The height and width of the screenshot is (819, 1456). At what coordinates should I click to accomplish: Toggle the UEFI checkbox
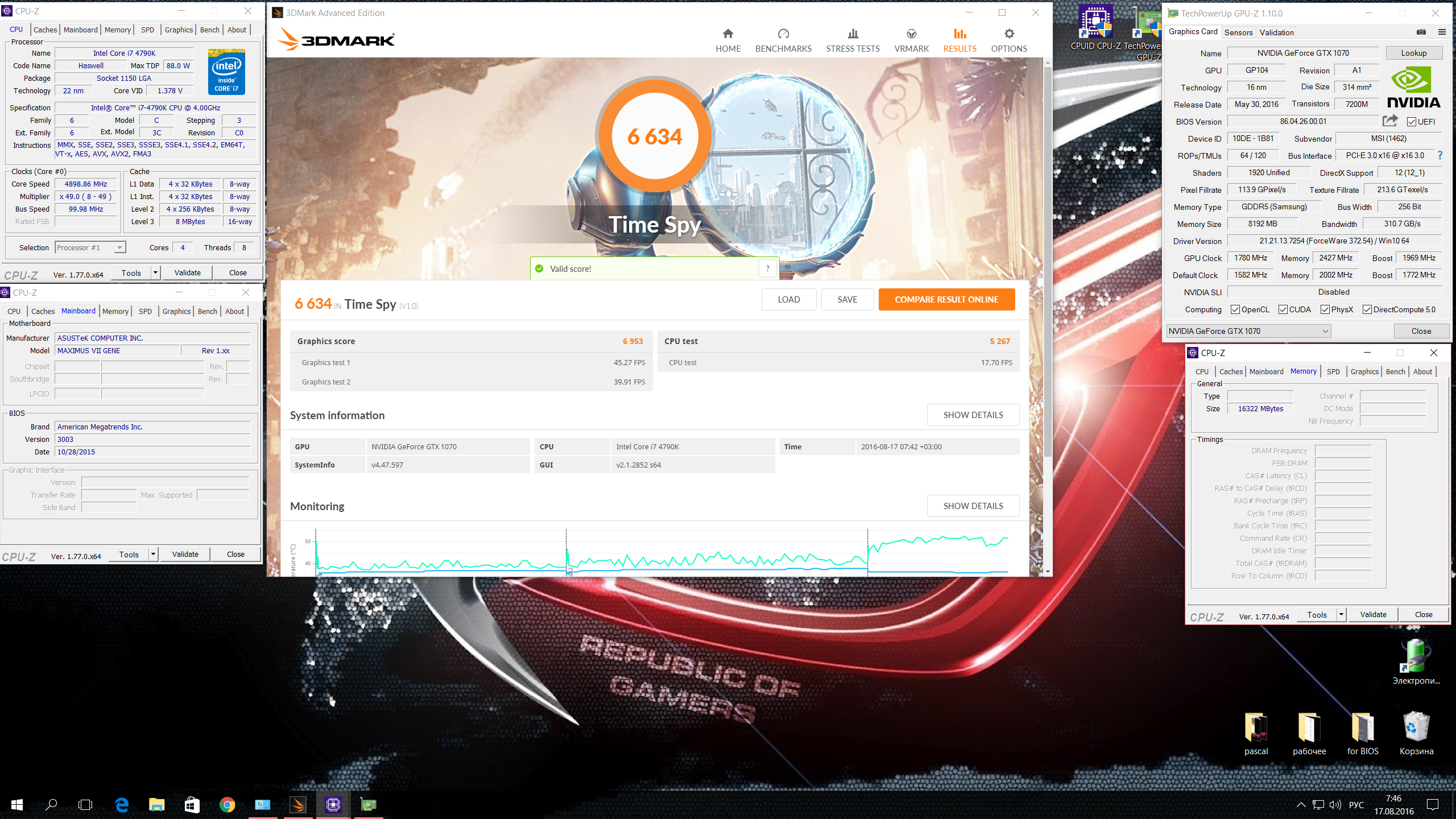1412,122
